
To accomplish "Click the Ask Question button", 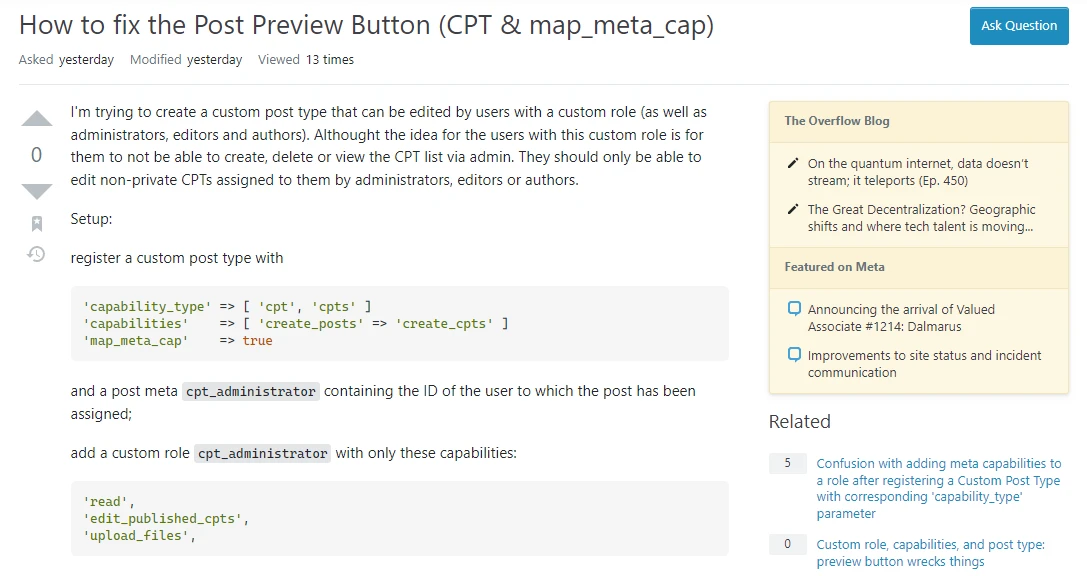I will tap(1019, 26).
